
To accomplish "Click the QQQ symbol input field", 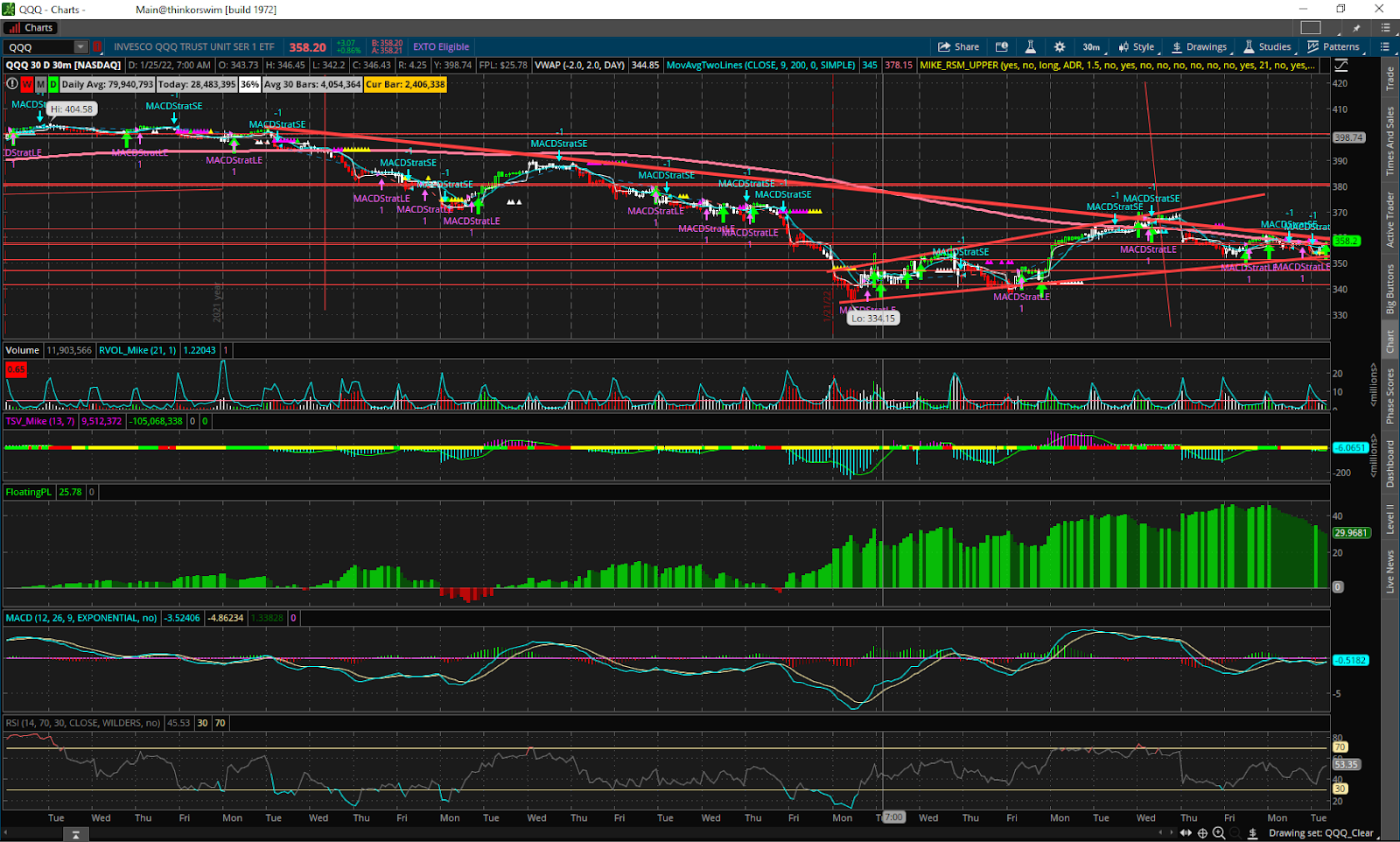I will (39, 46).
